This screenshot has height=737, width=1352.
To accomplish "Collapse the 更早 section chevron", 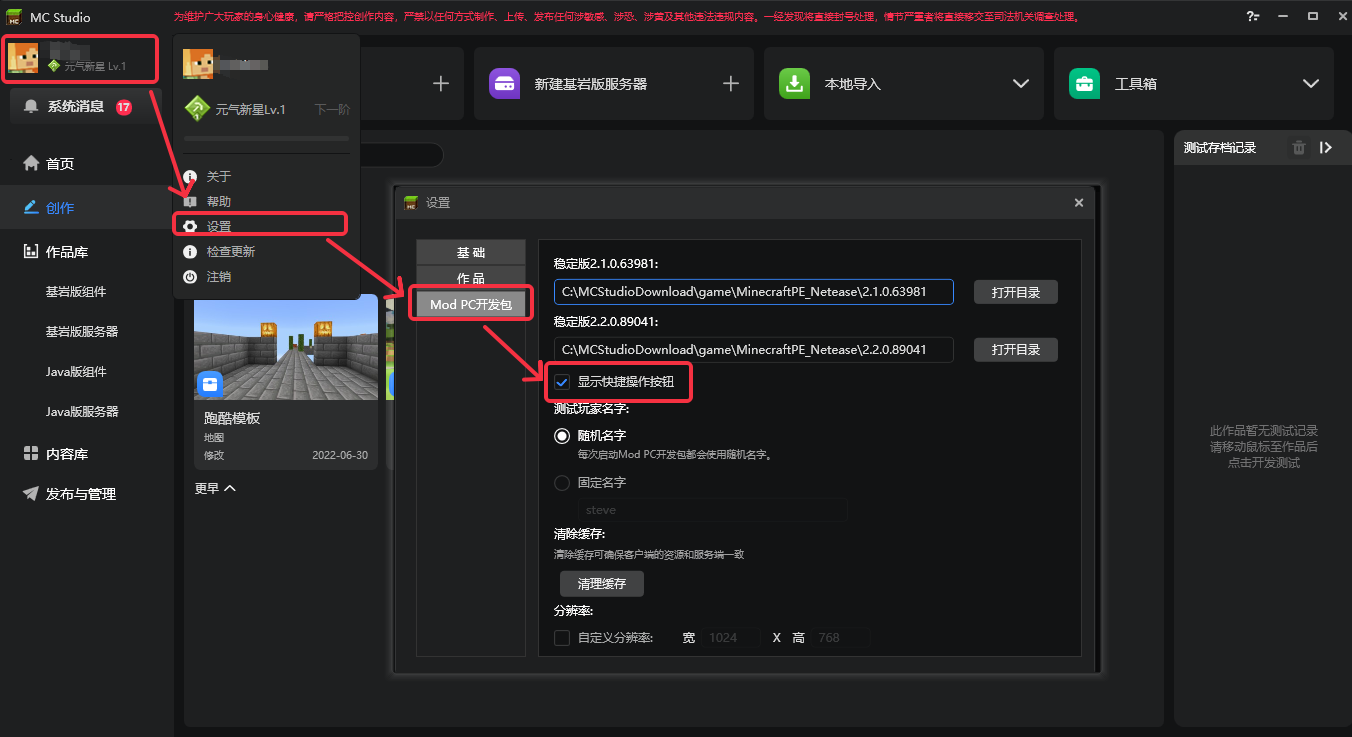I will pyautogui.click(x=230, y=488).
